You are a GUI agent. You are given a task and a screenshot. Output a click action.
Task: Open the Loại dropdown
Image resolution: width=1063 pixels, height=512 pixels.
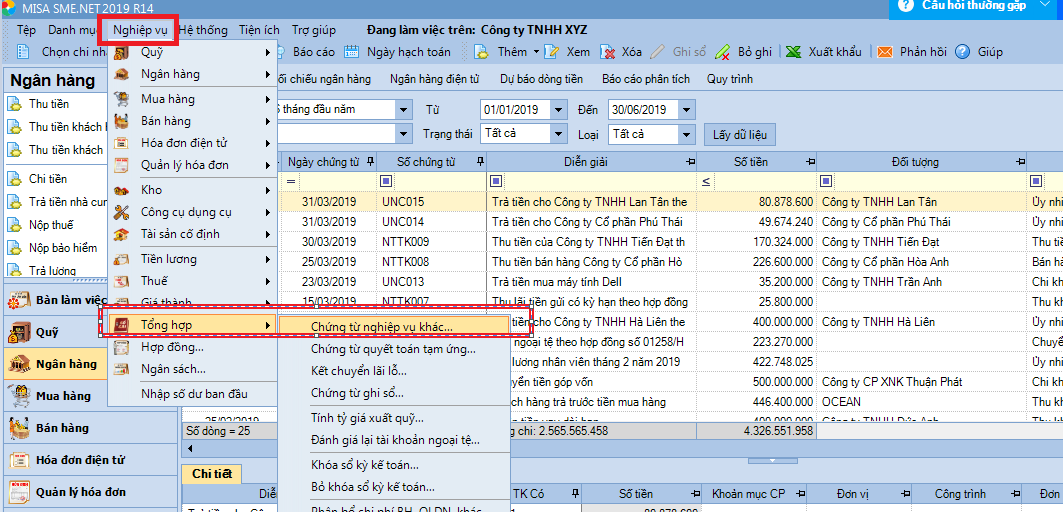[x=687, y=134]
